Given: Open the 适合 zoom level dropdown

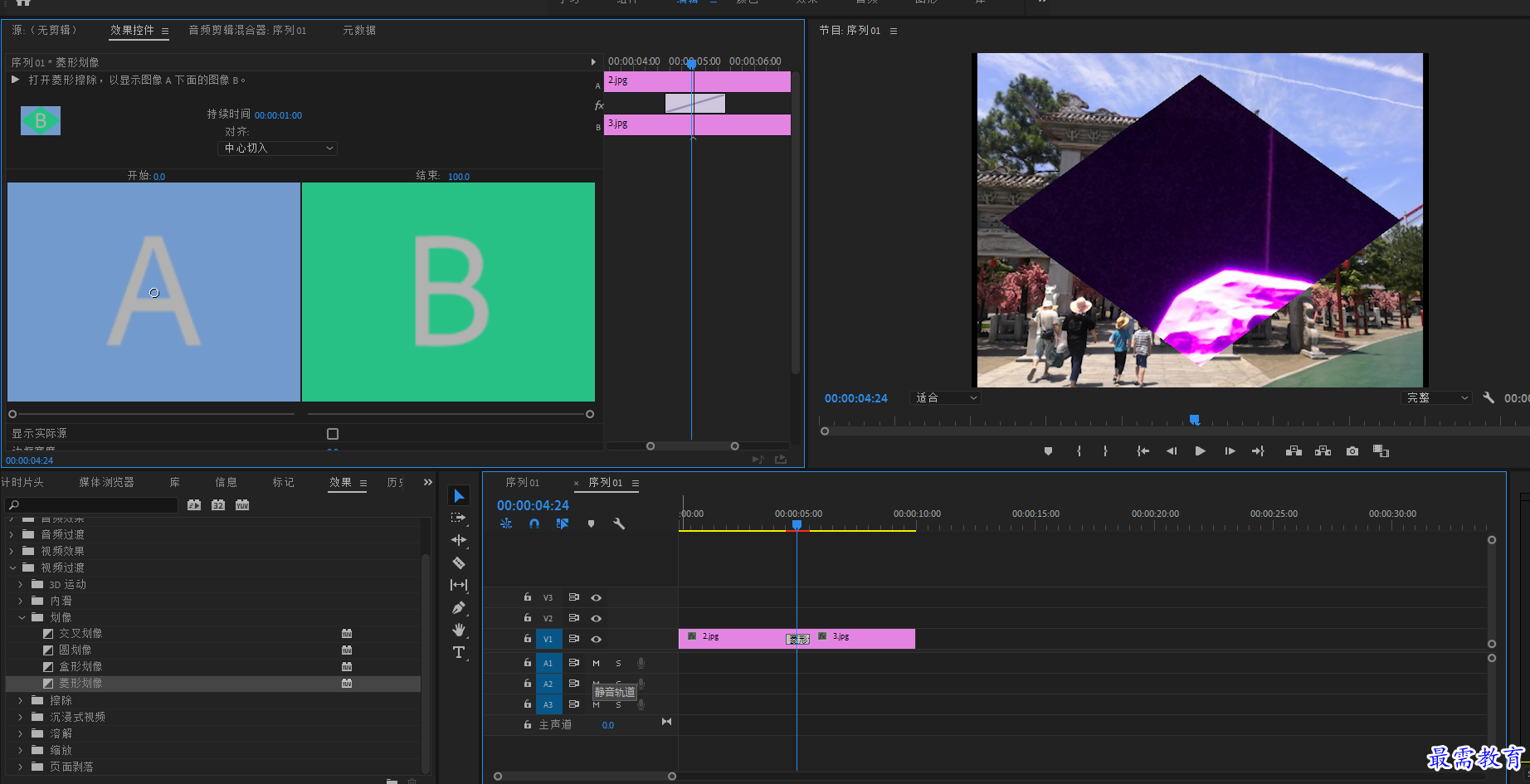Looking at the screenshot, I should coord(945,398).
